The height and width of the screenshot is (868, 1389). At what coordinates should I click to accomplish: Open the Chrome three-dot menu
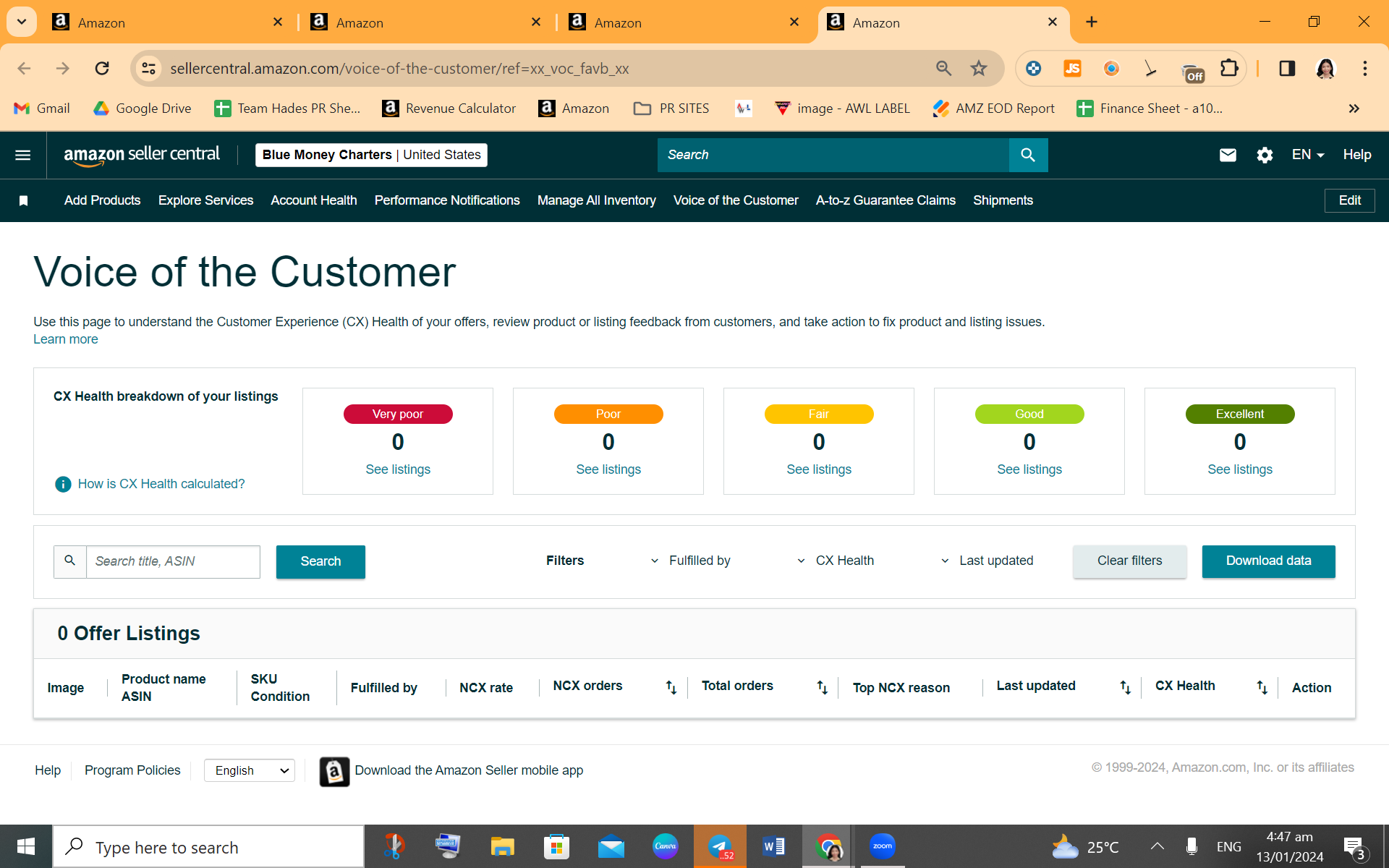(1365, 68)
